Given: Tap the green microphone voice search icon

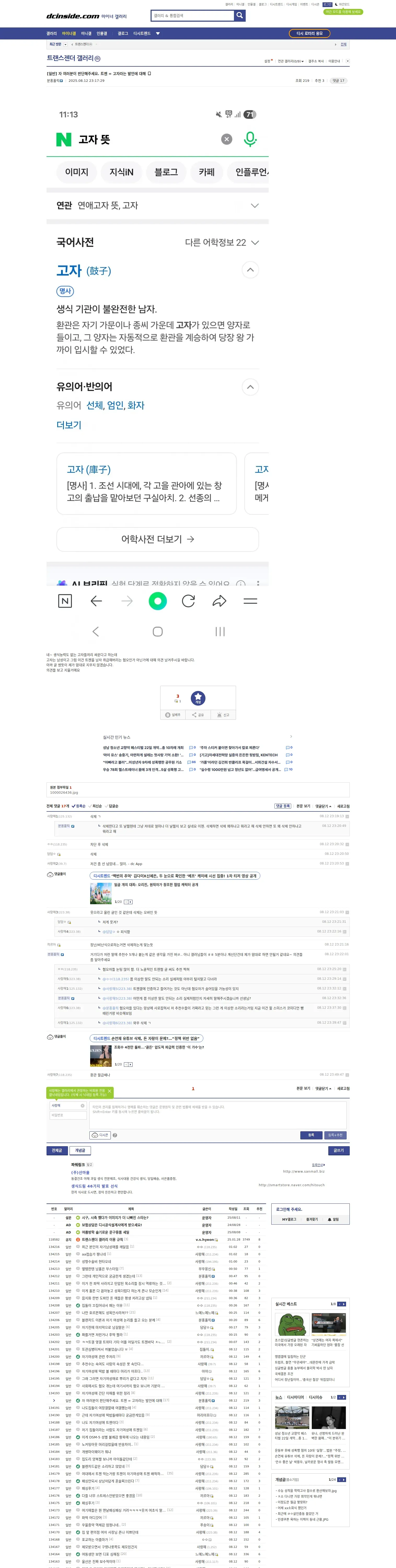Looking at the screenshot, I should tap(250, 139).
